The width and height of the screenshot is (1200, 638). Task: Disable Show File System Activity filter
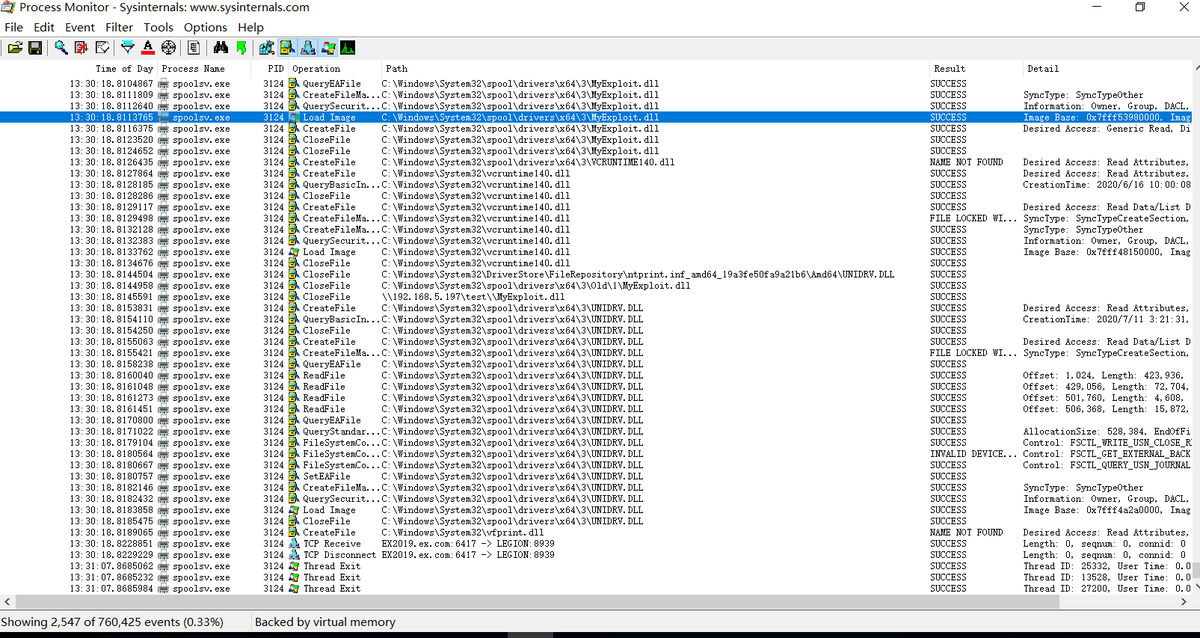click(x=306, y=47)
